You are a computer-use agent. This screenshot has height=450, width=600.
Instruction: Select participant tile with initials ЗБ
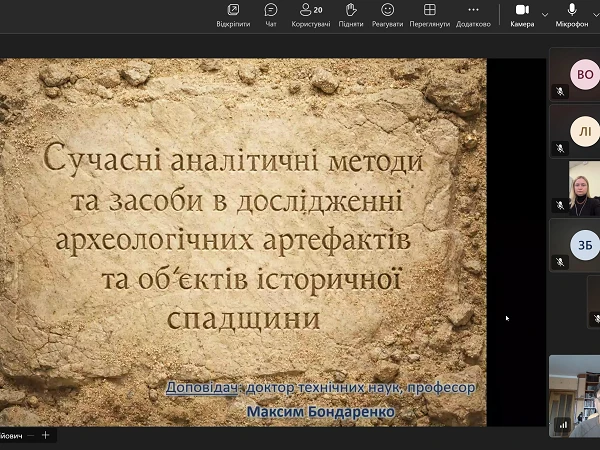(583, 244)
